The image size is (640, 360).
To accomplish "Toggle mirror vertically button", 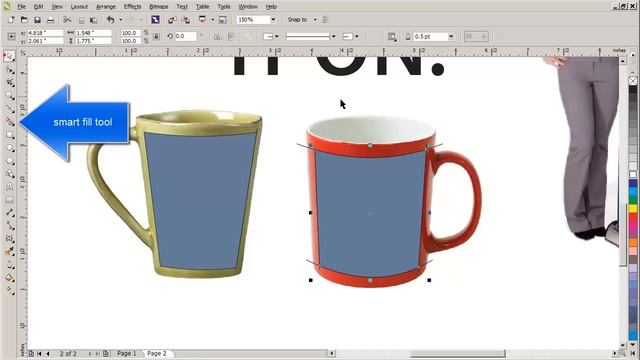I will (x=231, y=37).
